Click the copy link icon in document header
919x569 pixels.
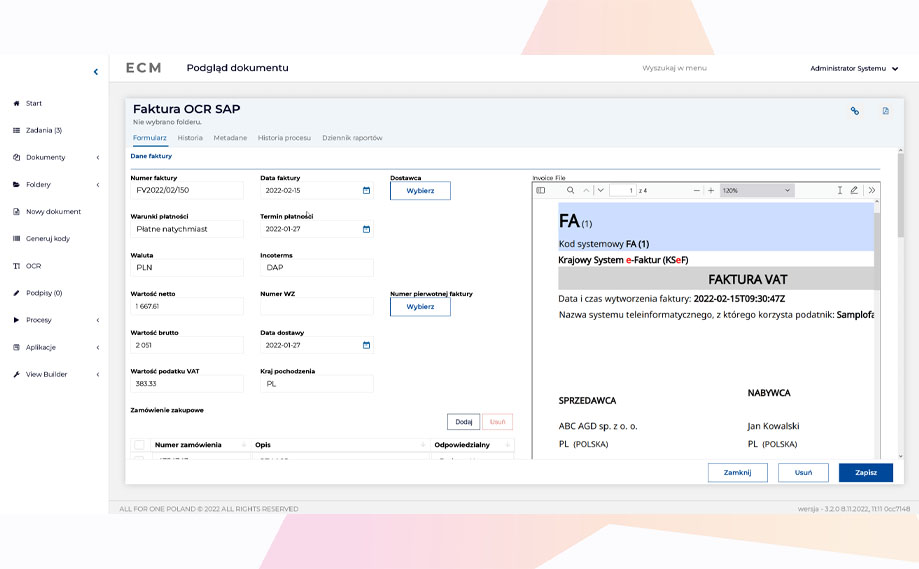[855, 111]
